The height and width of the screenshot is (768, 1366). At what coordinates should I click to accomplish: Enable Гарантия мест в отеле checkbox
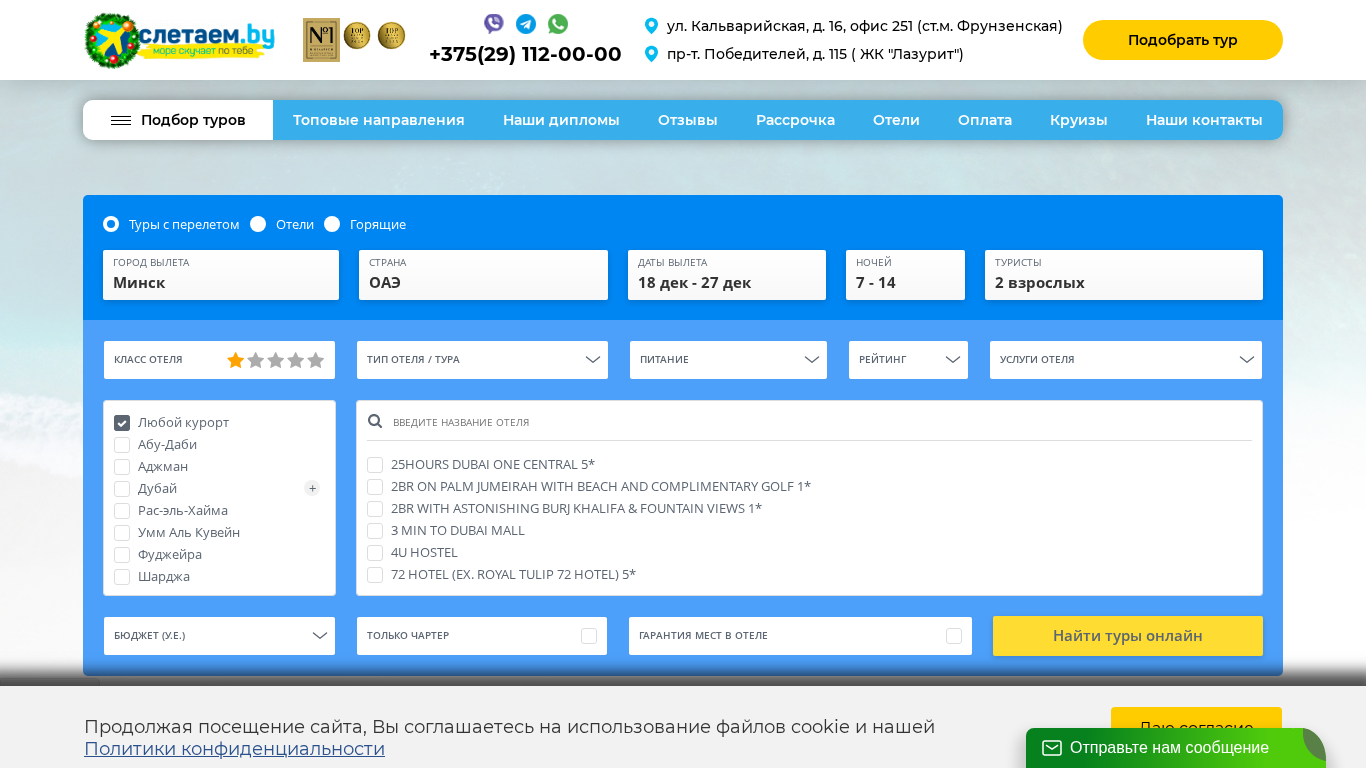point(954,636)
